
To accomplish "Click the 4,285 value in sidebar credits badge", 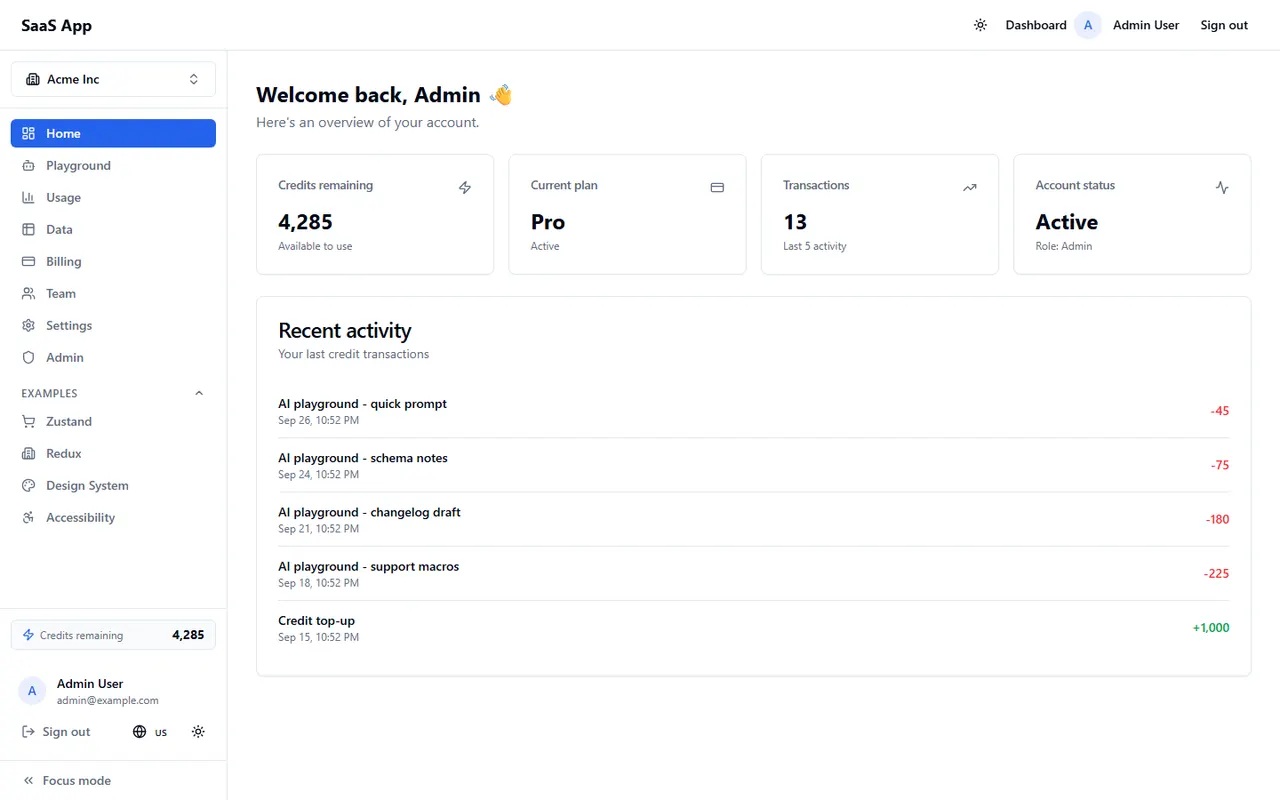I will point(188,635).
